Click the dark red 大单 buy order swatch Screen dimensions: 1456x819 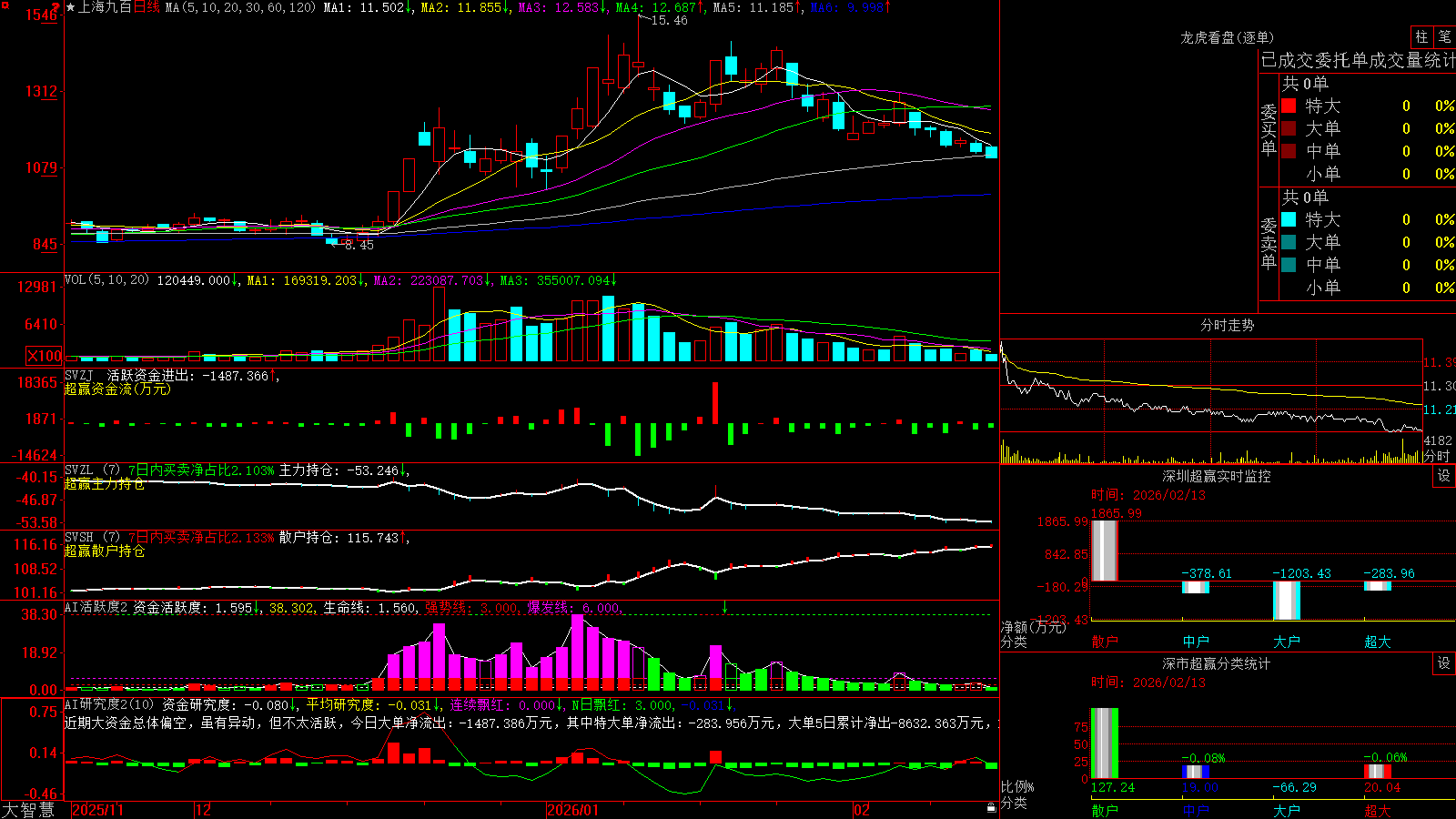click(1289, 128)
